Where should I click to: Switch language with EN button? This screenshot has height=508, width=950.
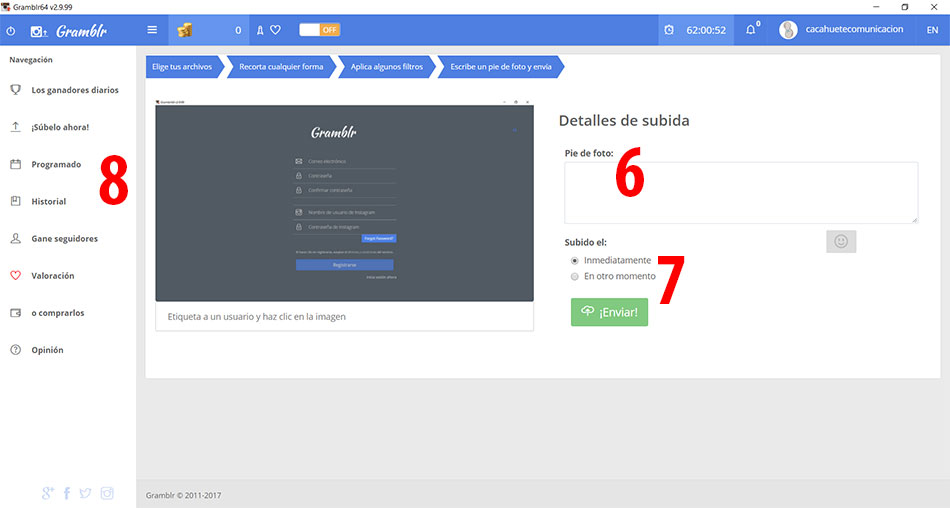coord(932,30)
